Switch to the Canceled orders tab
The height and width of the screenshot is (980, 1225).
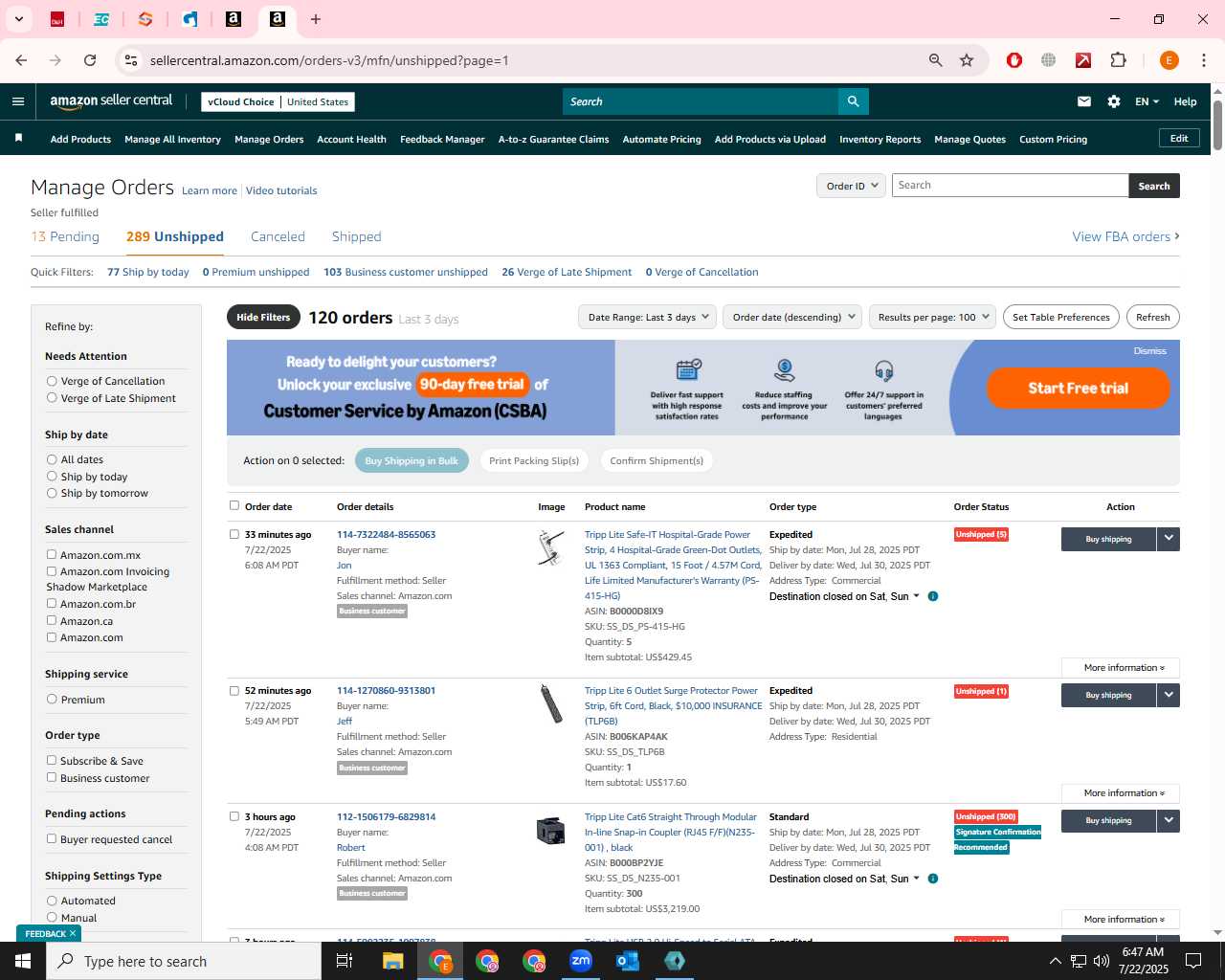(x=278, y=236)
